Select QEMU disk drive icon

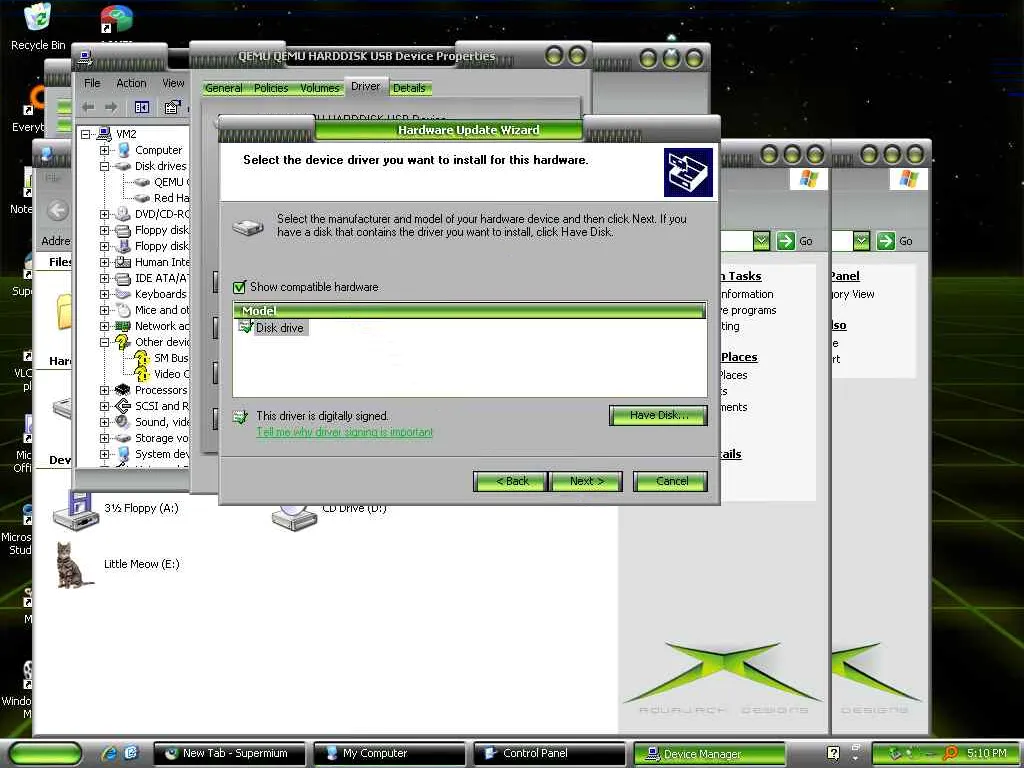142,182
